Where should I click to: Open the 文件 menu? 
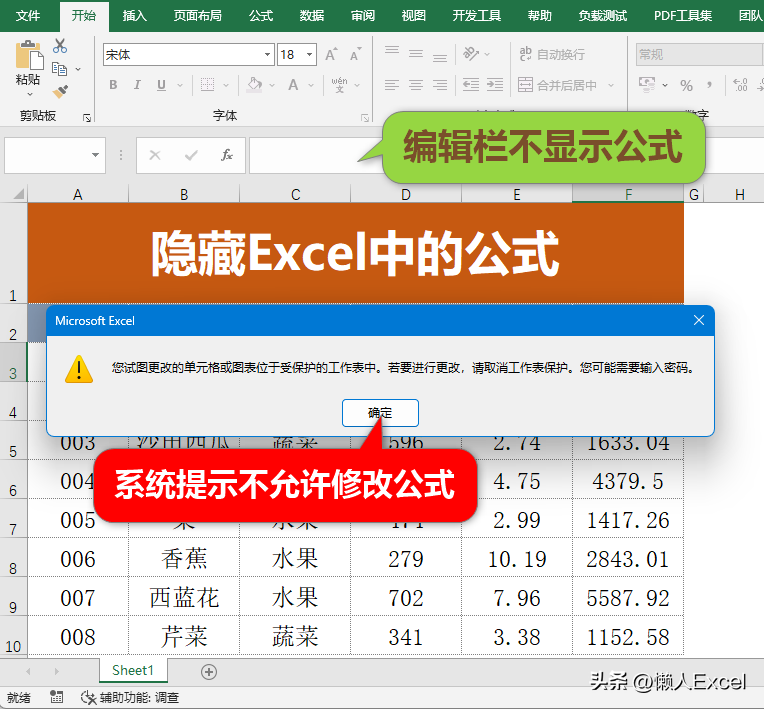28,16
